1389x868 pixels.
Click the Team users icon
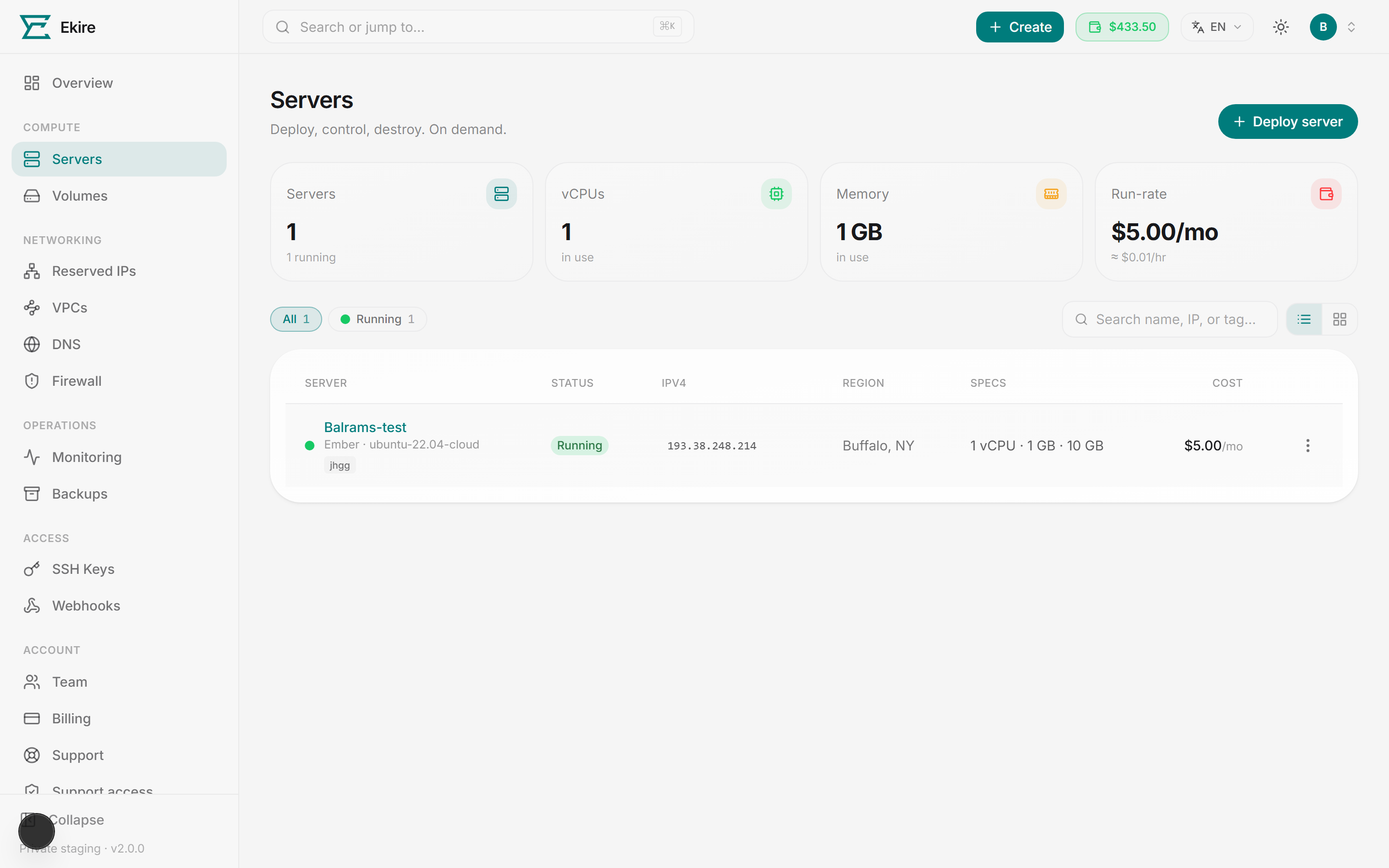(x=31, y=682)
